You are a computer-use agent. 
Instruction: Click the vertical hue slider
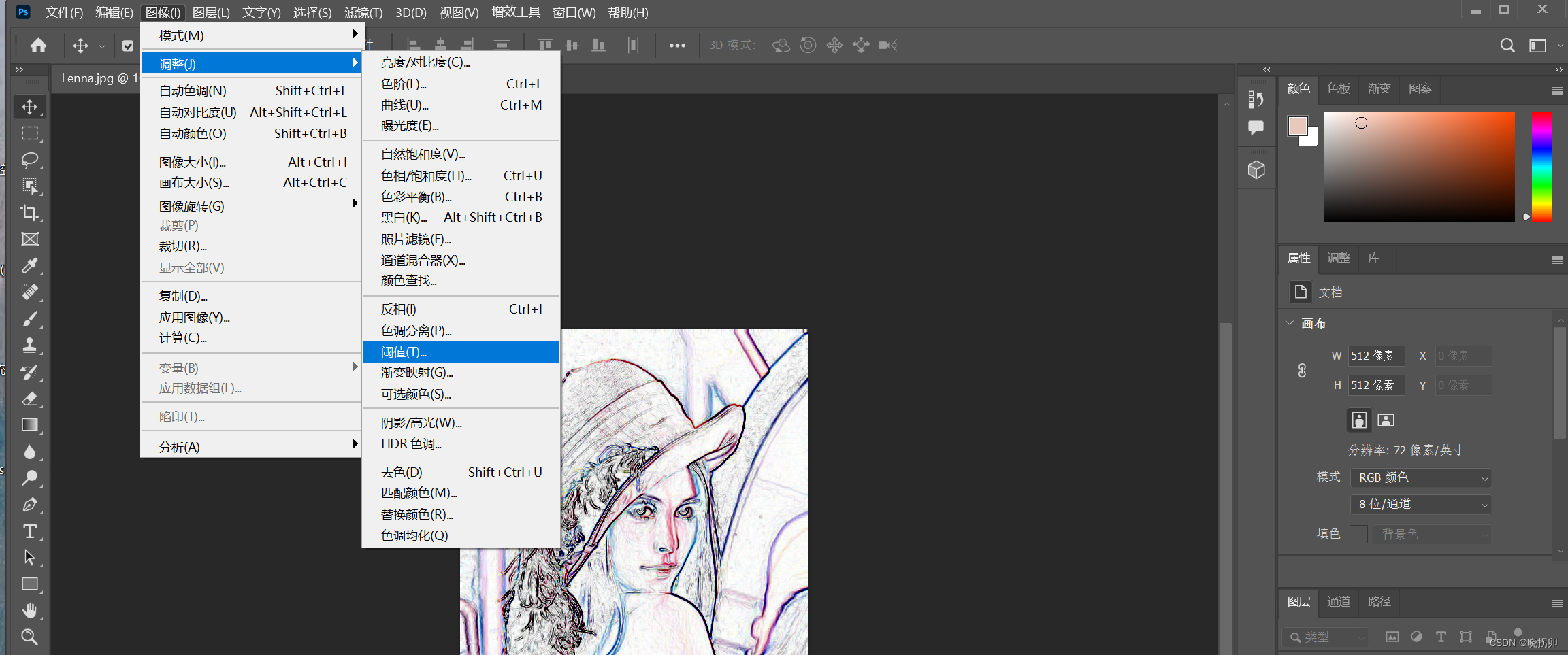coord(1541,167)
